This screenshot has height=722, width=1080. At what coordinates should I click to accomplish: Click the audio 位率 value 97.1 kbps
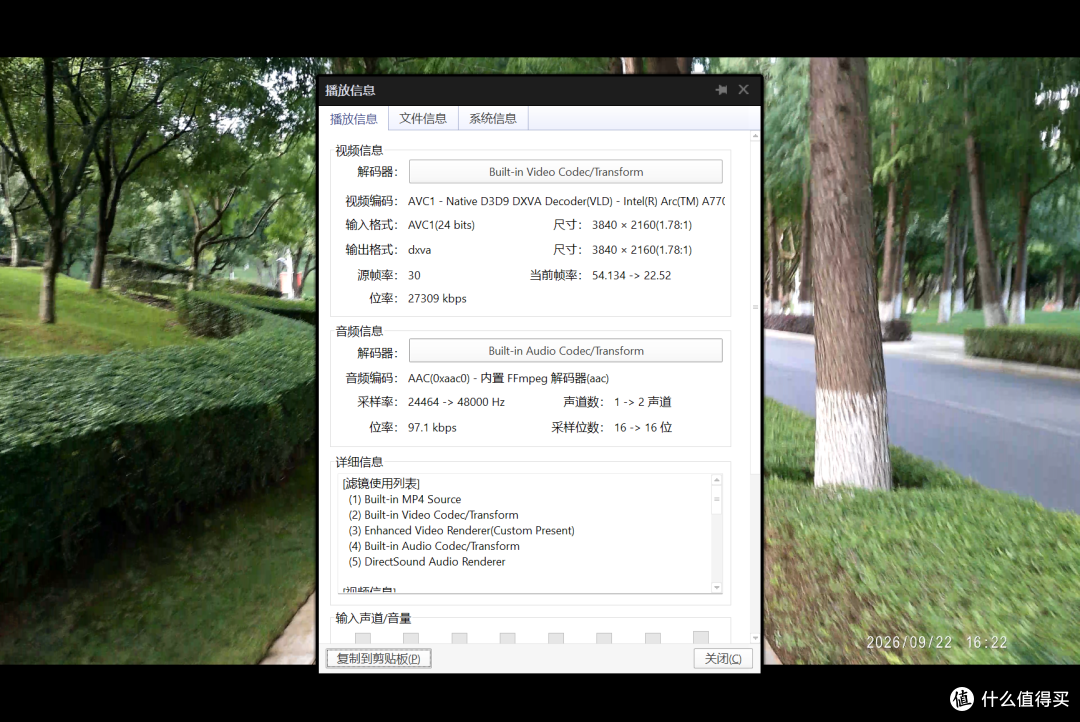pyautogui.click(x=432, y=428)
